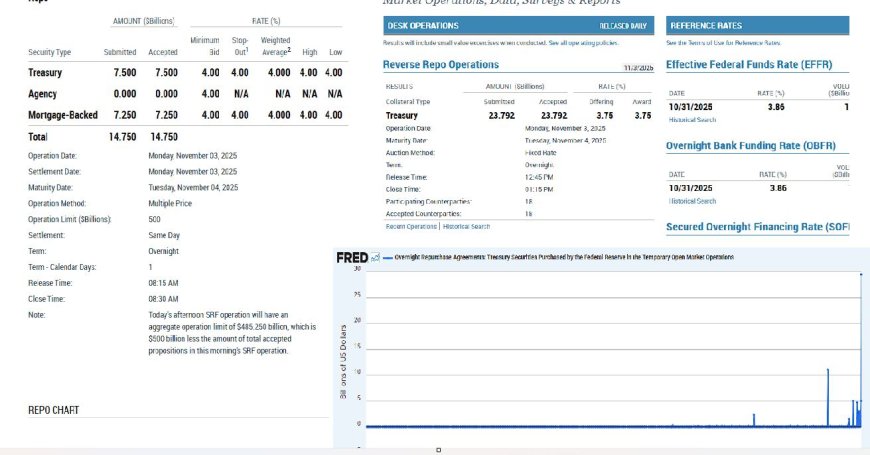Open Recent Operations under Reverse Repo results

[x=411, y=226]
